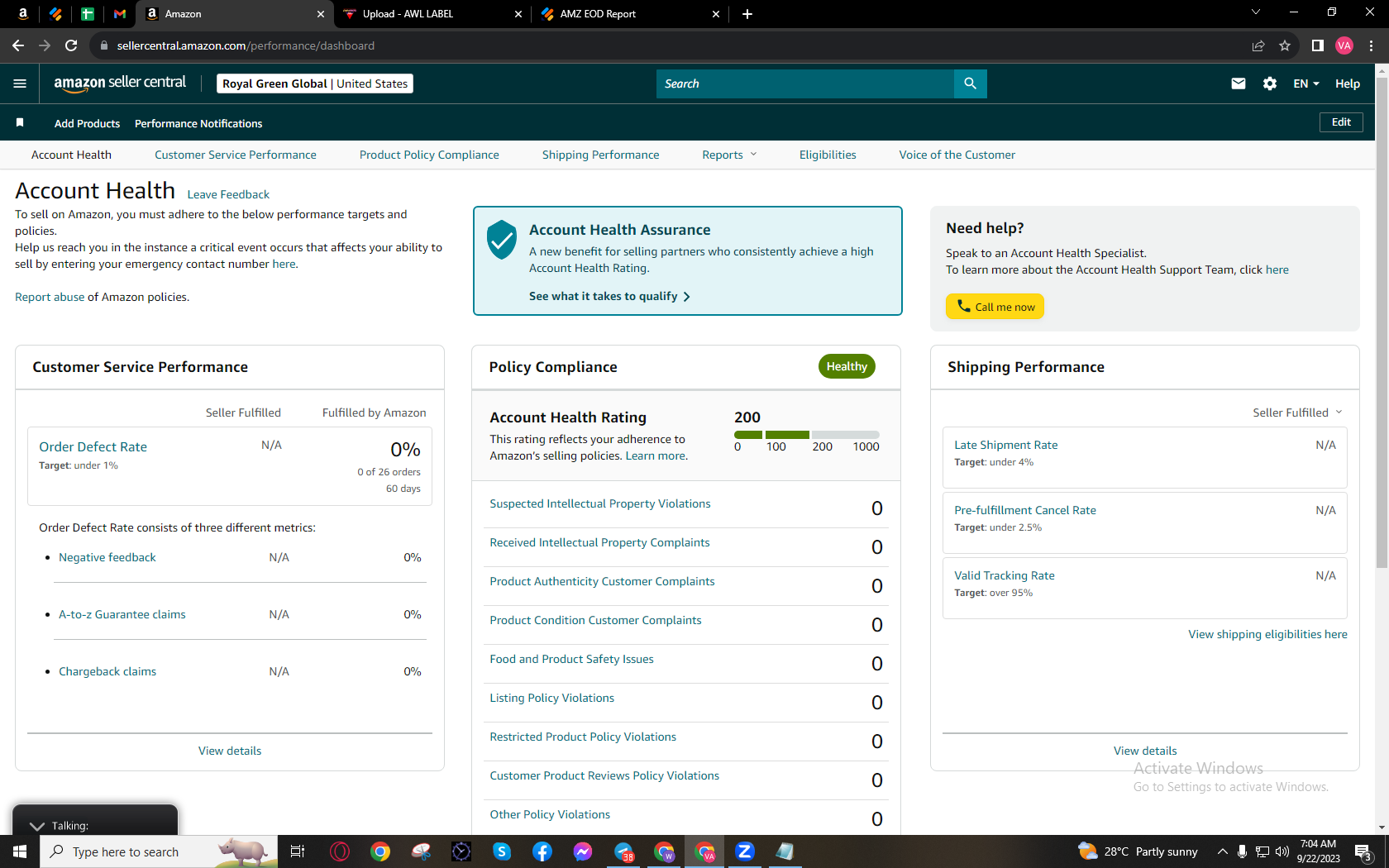Open the Eligibilities nav tab
Screen dimensions: 1389x868
pos(828,155)
